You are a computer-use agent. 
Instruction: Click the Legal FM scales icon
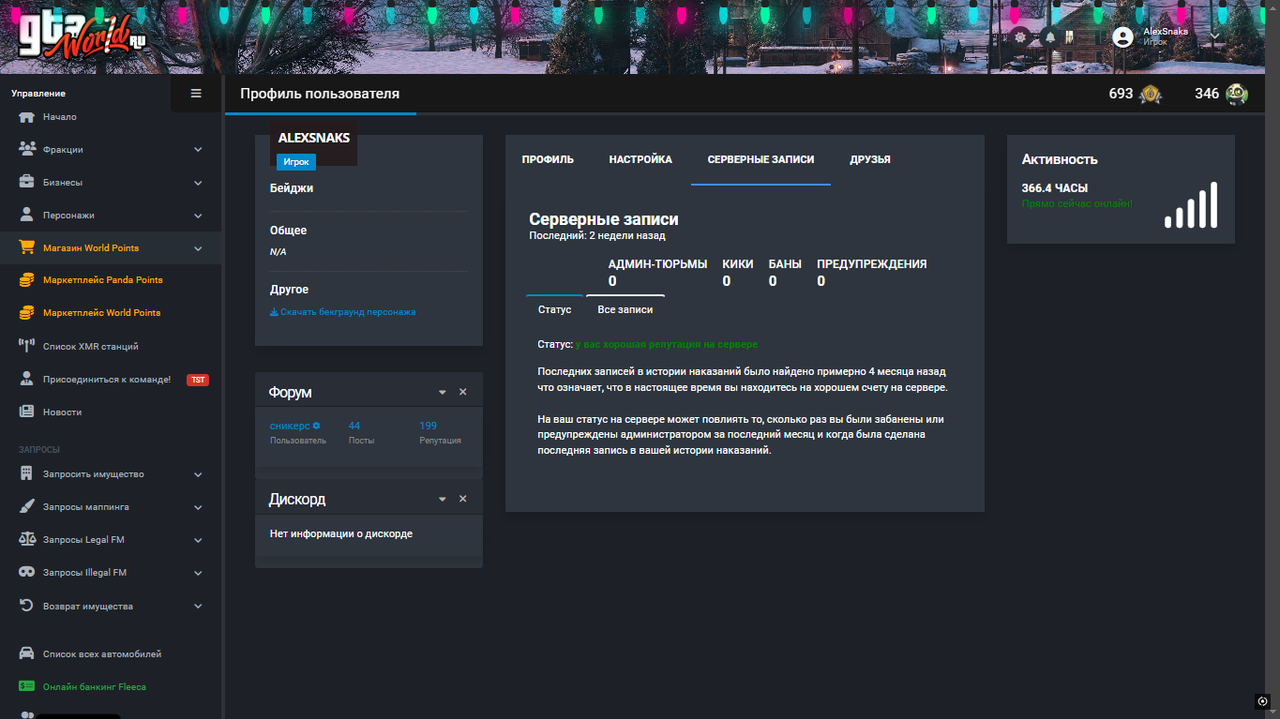coord(27,540)
